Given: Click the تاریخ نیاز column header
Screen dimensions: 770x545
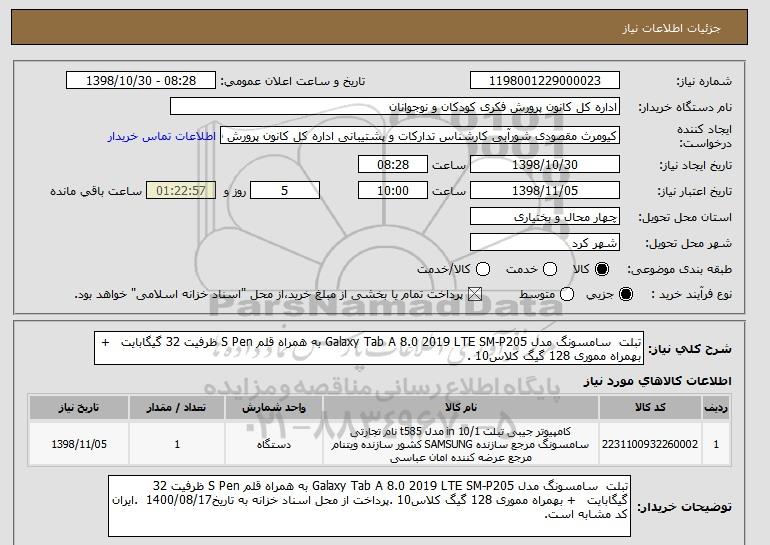Looking at the screenshot, I should 79,408.
